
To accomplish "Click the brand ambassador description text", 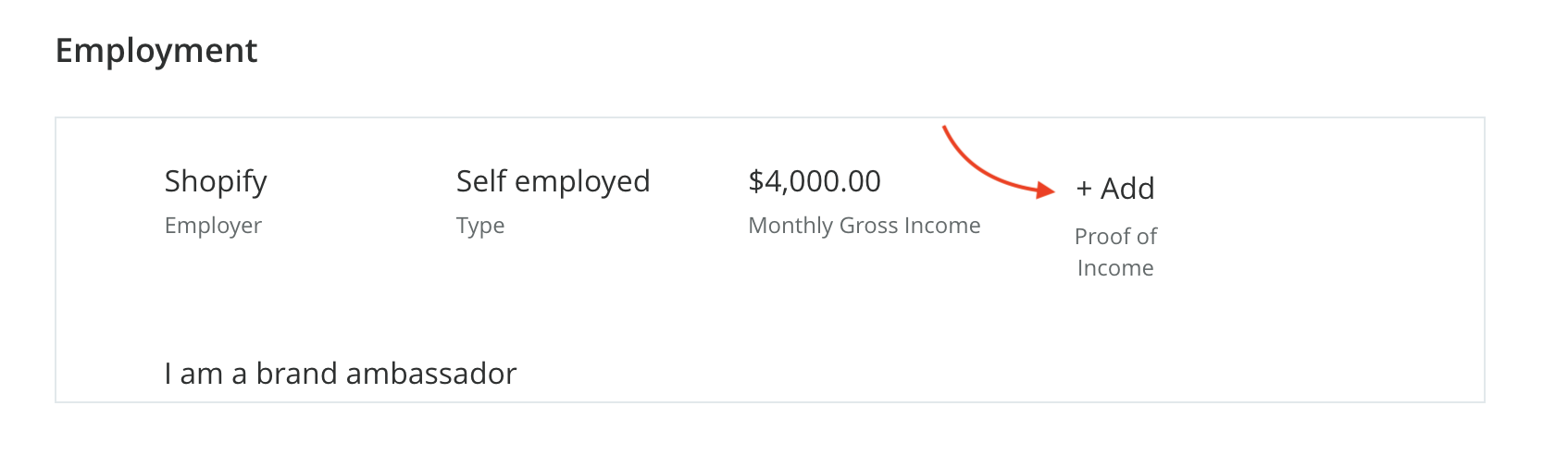I will [x=340, y=374].
